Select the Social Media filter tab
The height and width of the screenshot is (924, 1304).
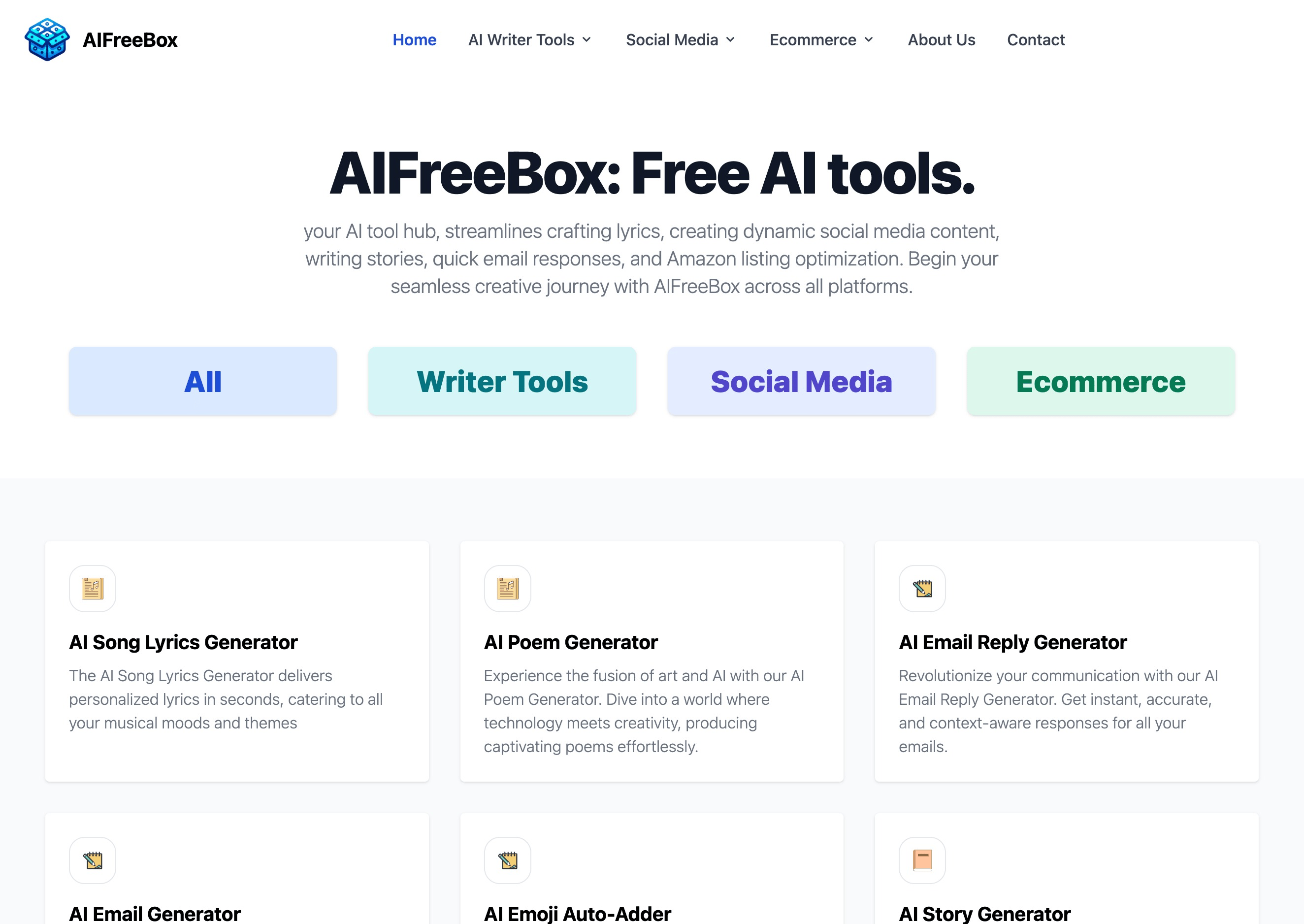[x=801, y=381]
